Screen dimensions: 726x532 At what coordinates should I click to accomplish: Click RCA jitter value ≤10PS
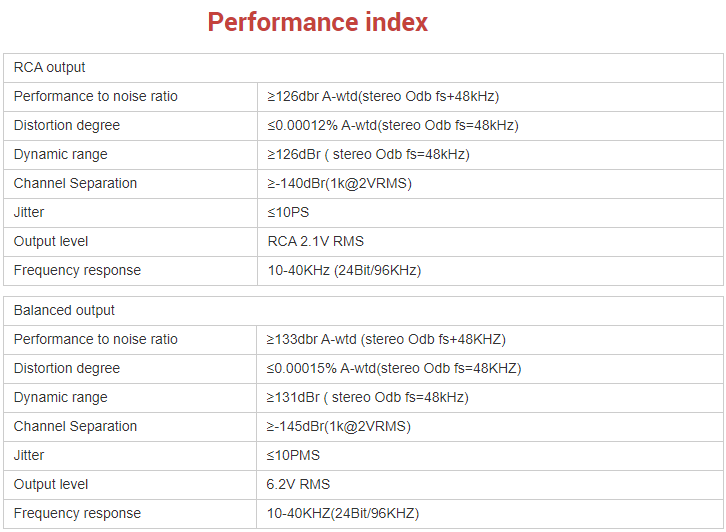(288, 213)
